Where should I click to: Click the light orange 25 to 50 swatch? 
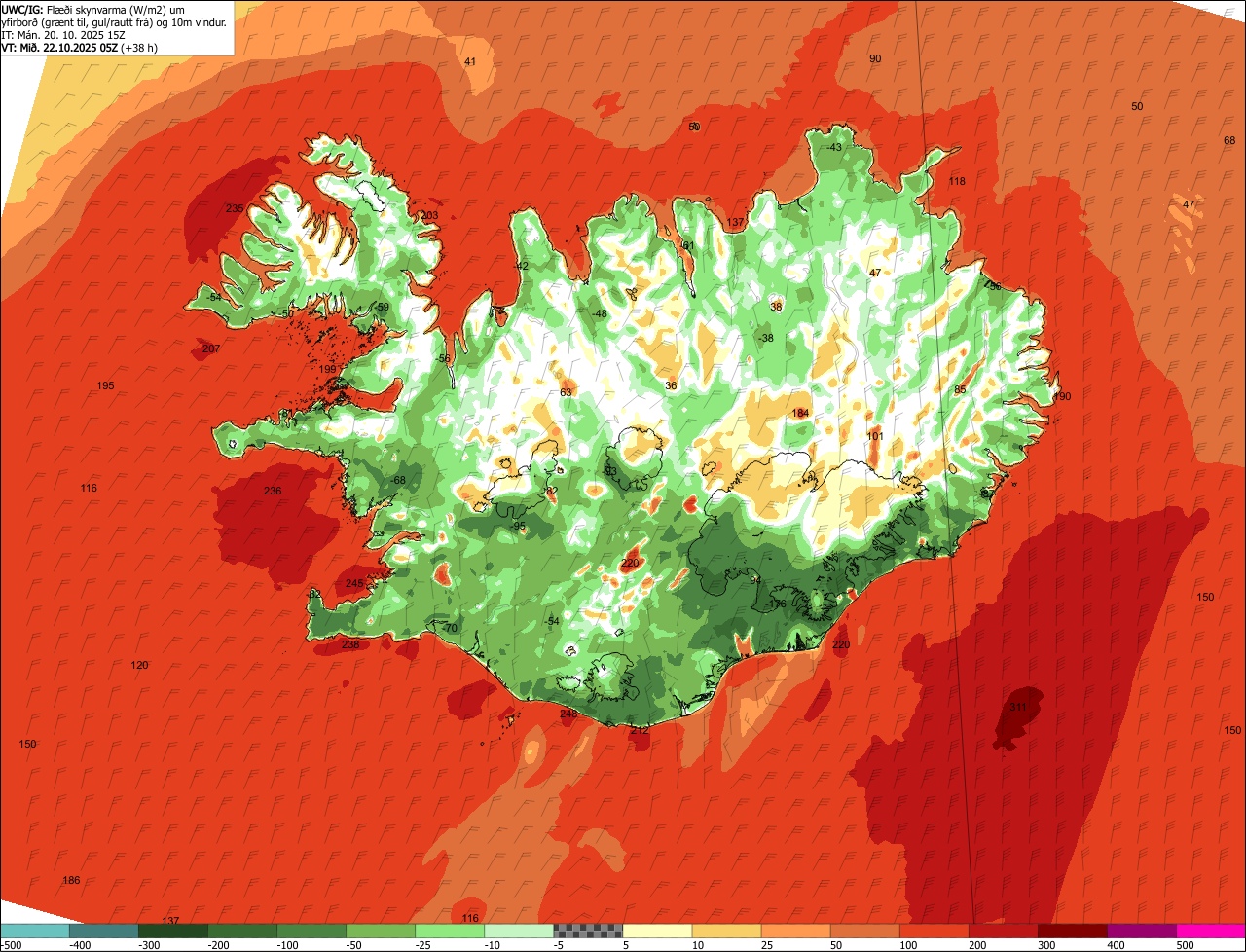click(x=795, y=931)
